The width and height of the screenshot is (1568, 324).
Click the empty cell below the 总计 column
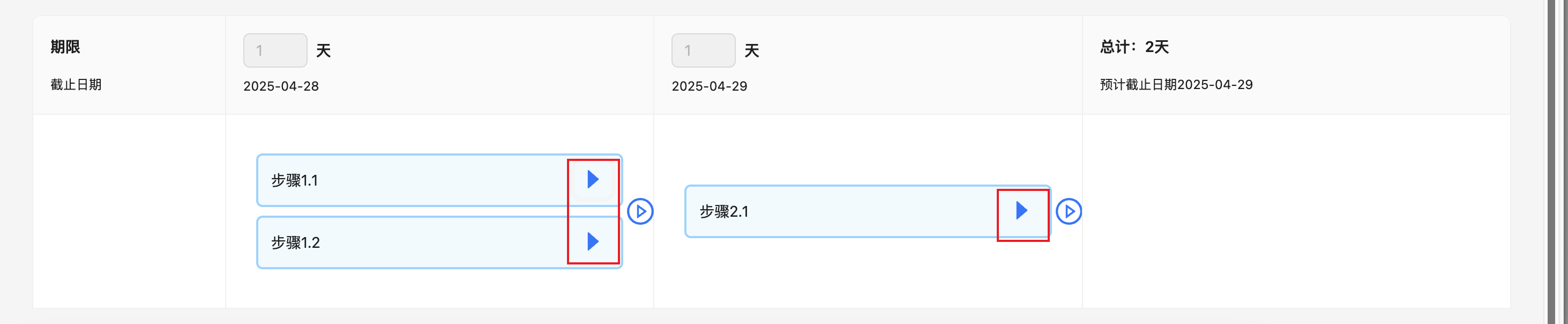coord(1295,211)
